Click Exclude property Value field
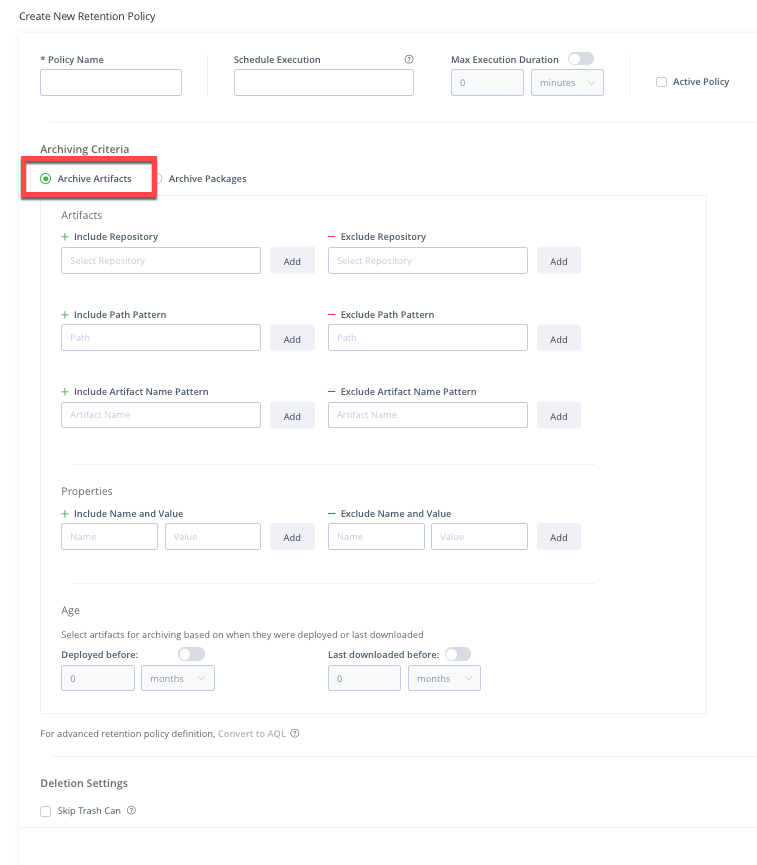 click(479, 536)
